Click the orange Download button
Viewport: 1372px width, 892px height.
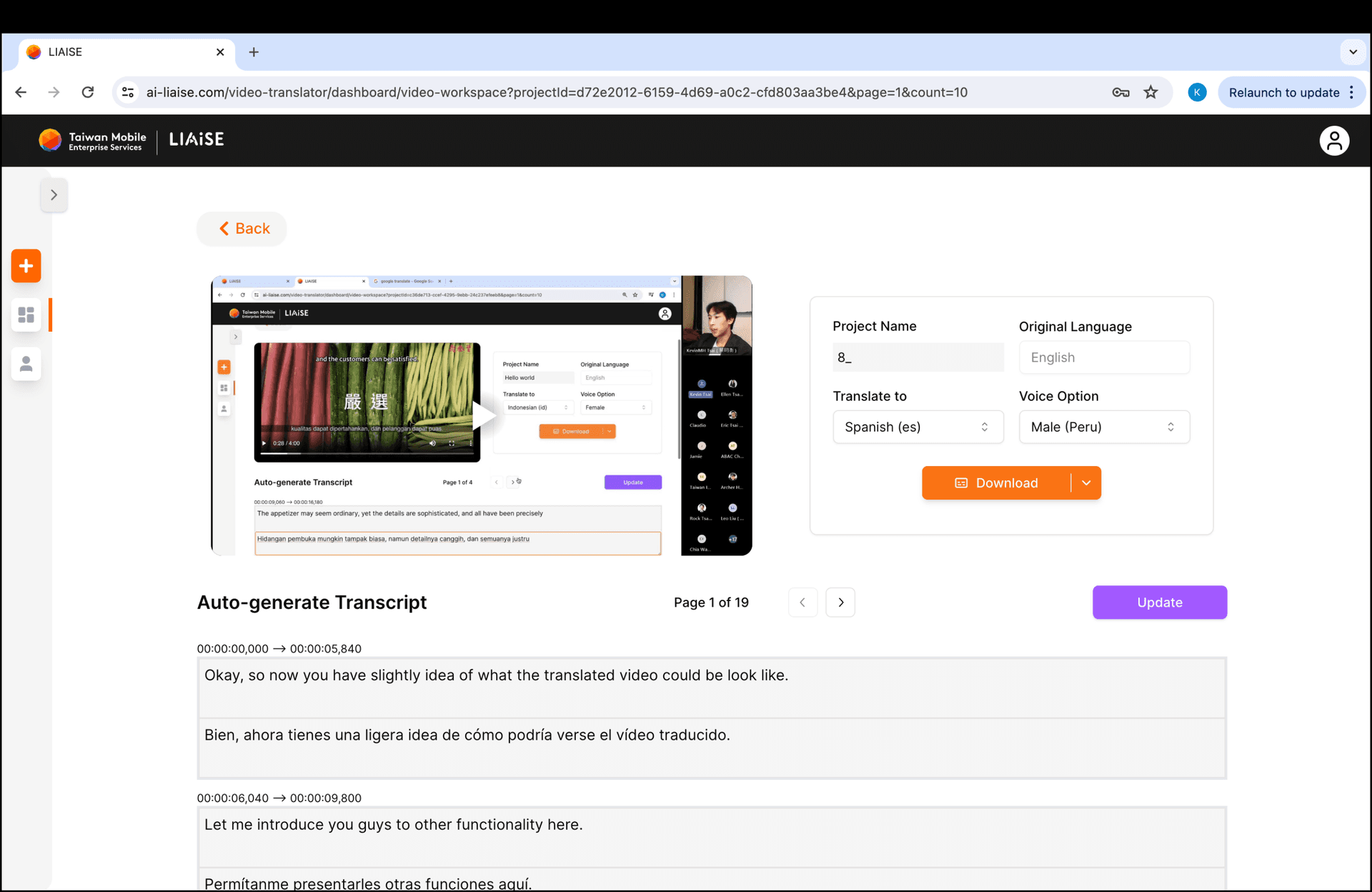pyautogui.click(x=996, y=483)
